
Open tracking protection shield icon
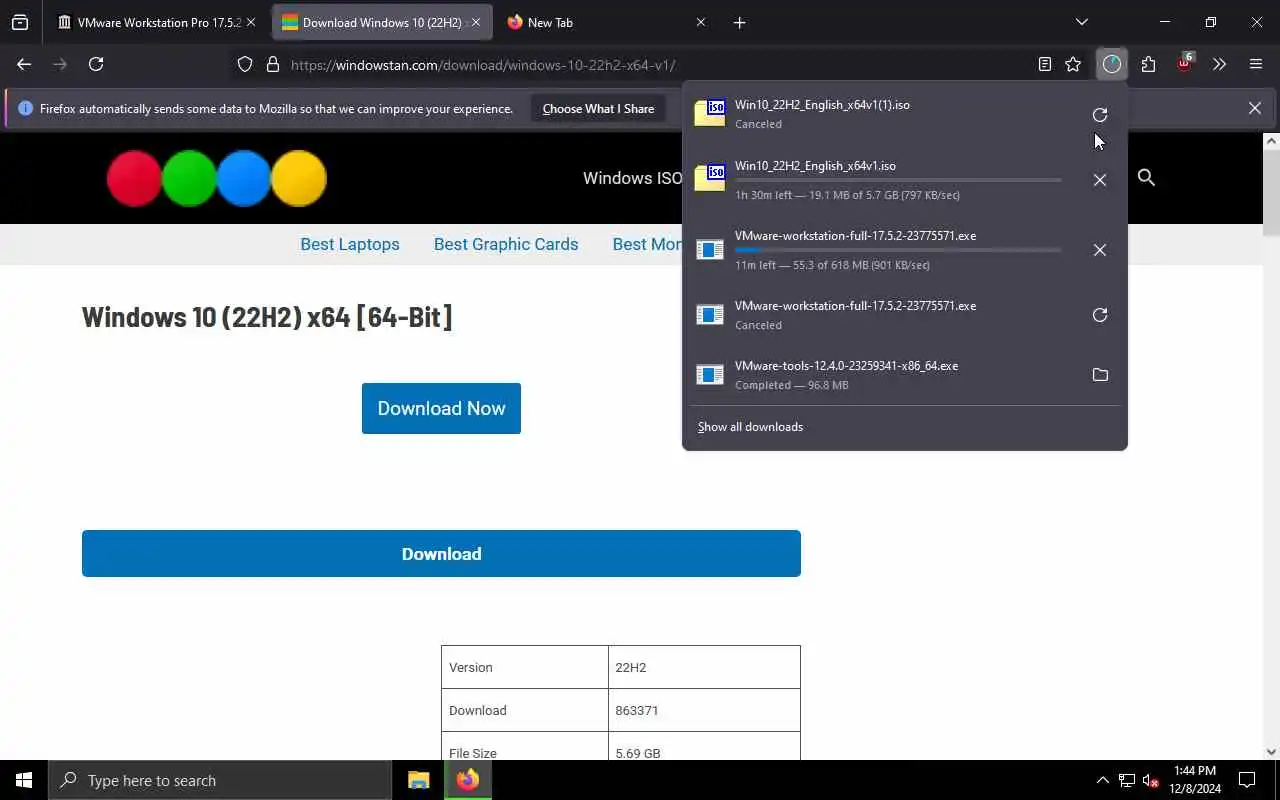pyautogui.click(x=245, y=64)
